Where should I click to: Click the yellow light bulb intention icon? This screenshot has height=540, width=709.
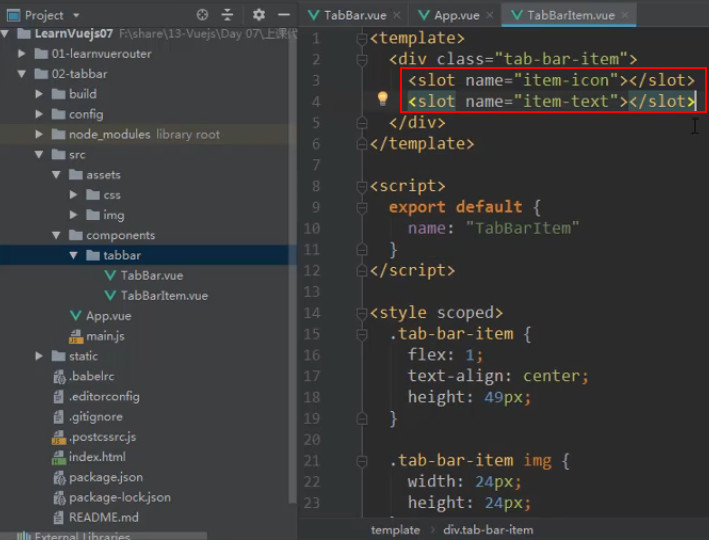(x=383, y=99)
